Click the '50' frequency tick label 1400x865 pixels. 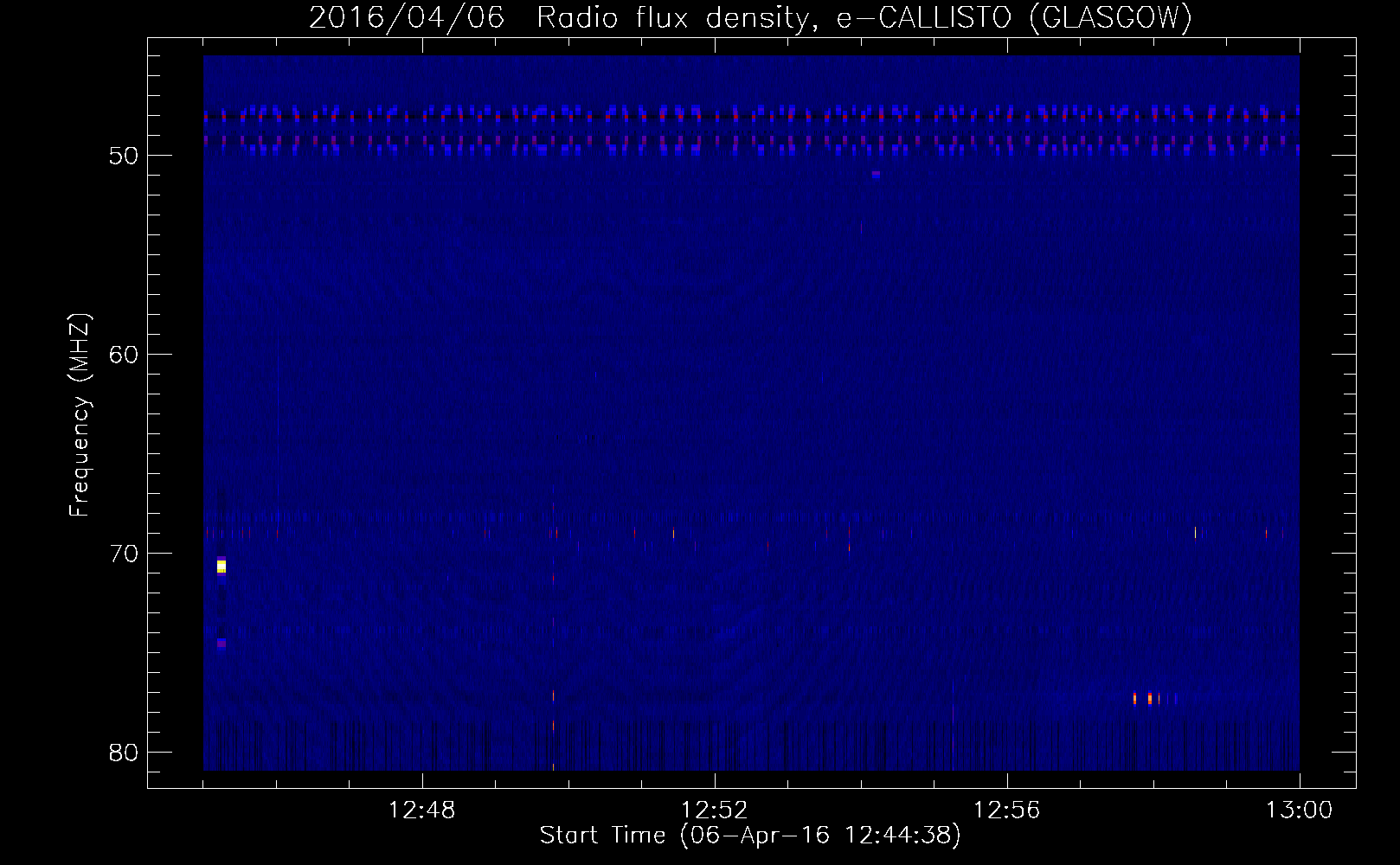pyautogui.click(x=125, y=156)
